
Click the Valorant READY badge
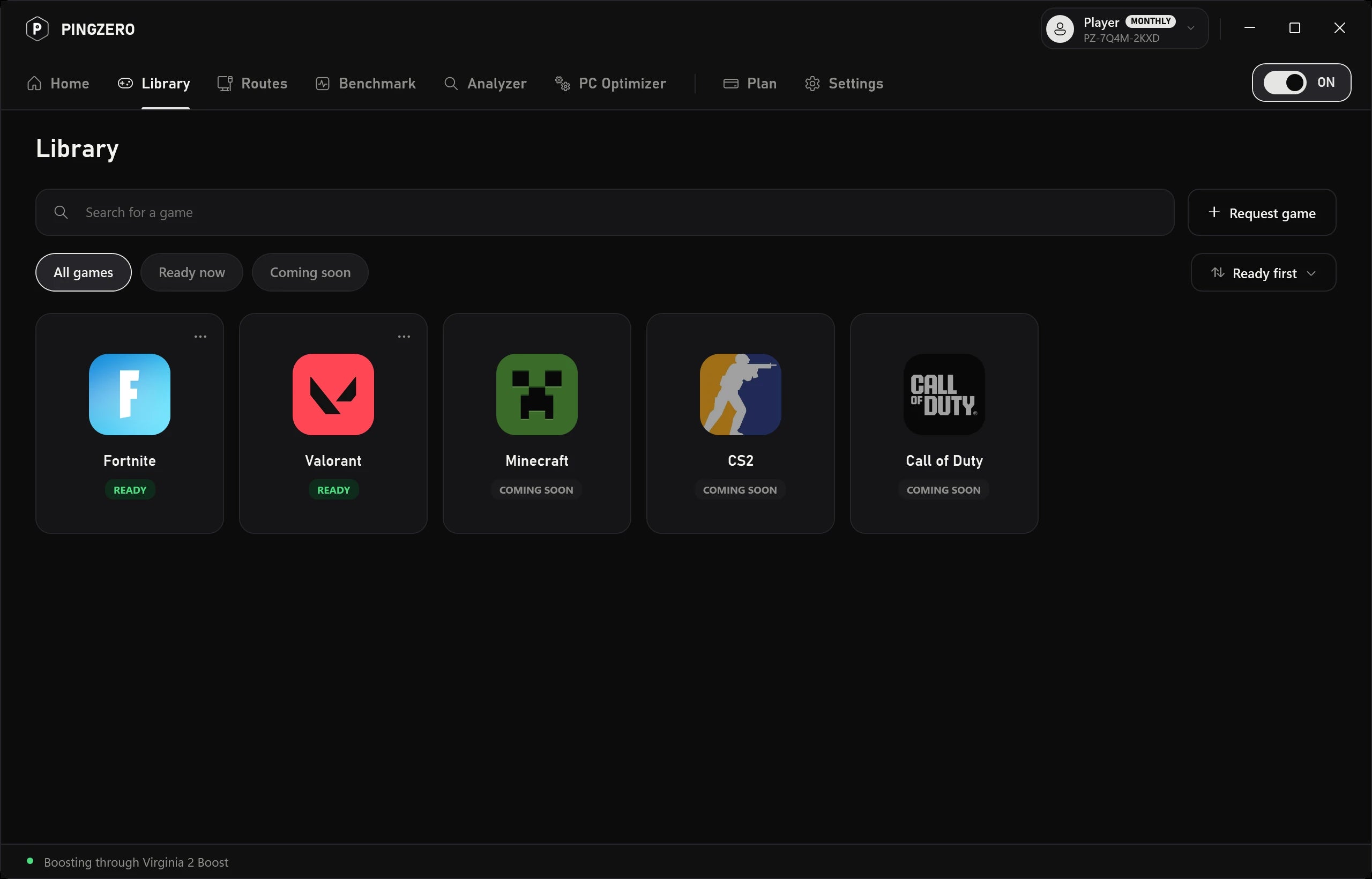333,490
